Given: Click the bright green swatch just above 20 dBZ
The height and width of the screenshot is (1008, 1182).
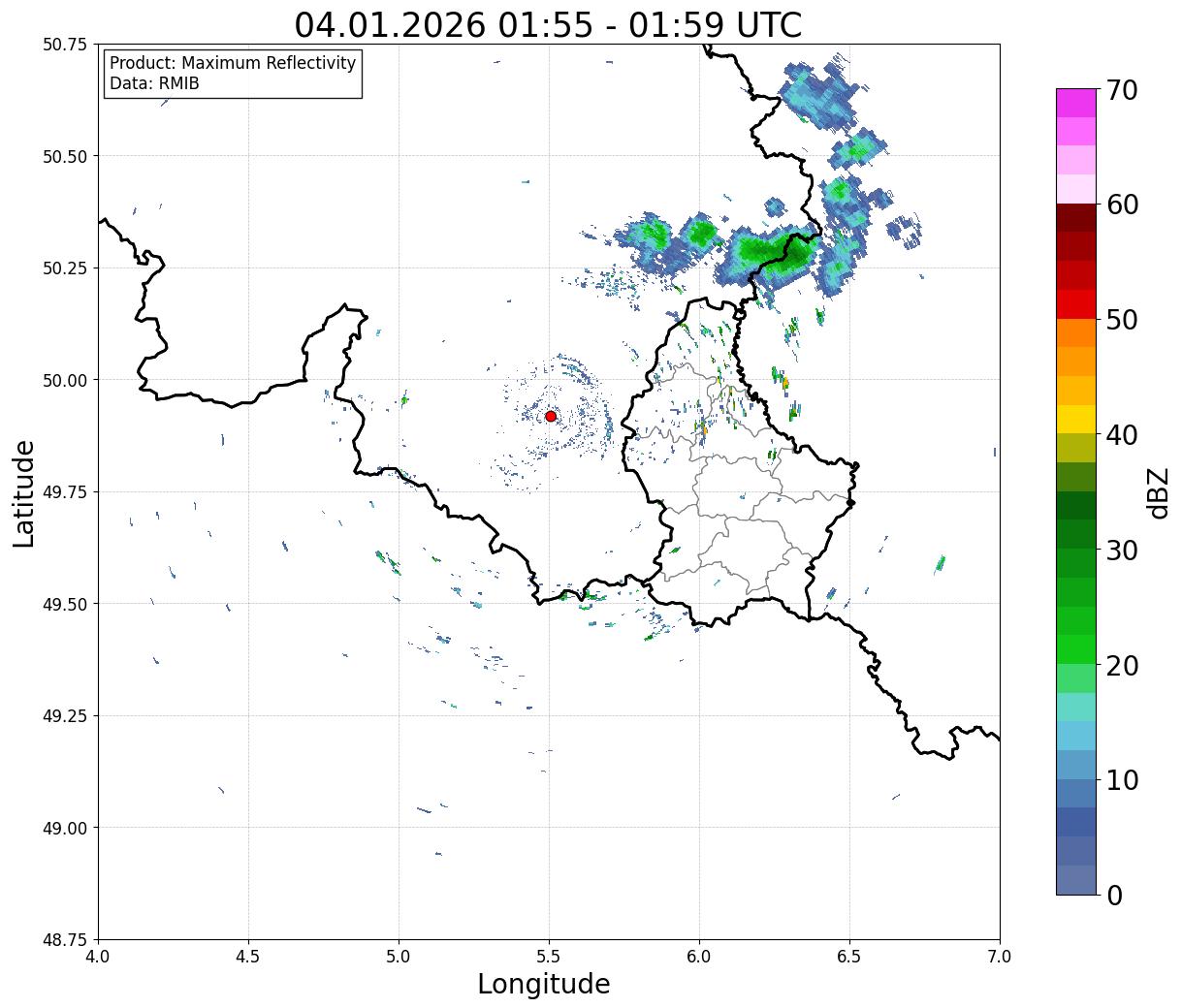Looking at the screenshot, I should 1075,649.
